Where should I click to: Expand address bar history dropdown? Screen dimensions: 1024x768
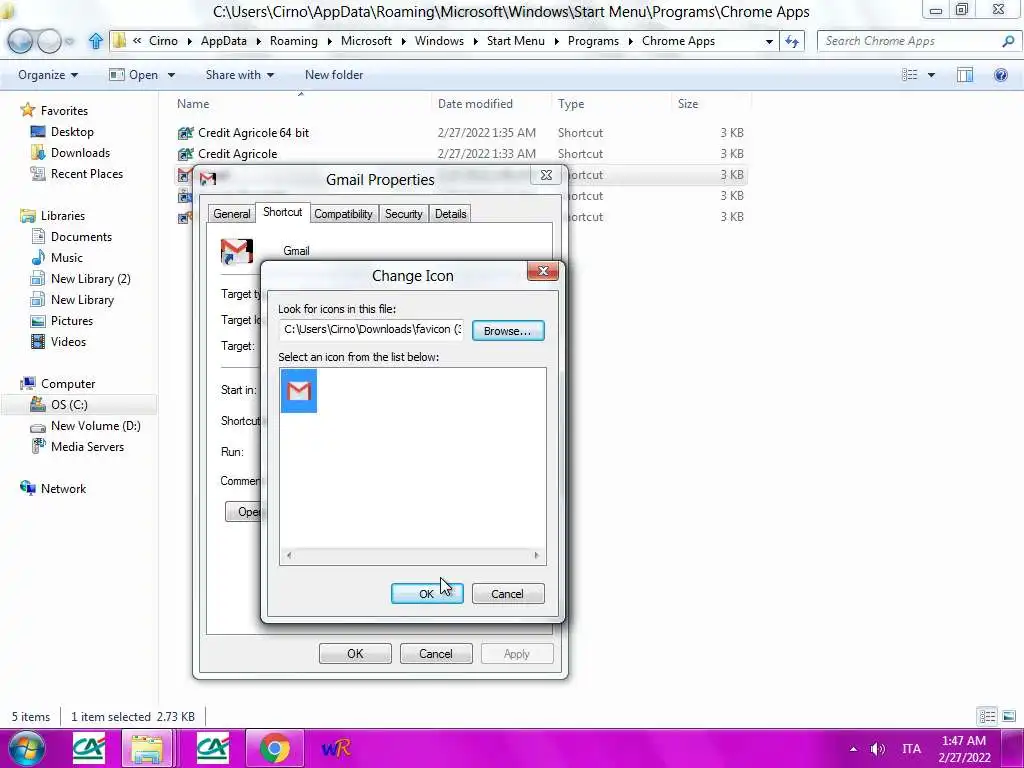click(769, 41)
